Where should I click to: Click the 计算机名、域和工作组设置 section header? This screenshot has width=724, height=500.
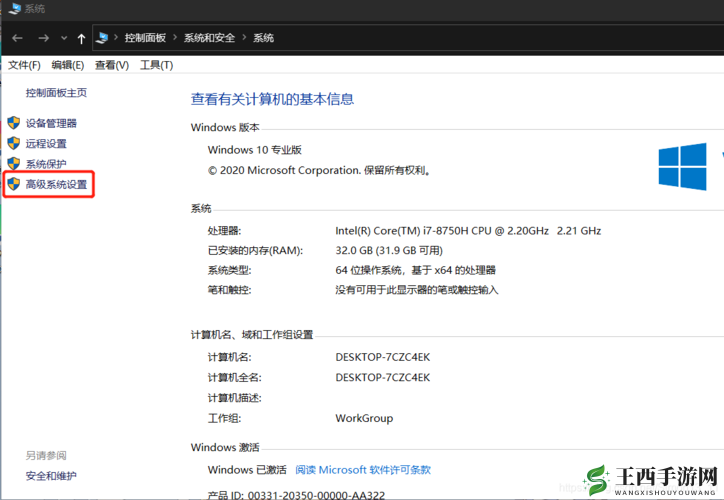pos(252,335)
